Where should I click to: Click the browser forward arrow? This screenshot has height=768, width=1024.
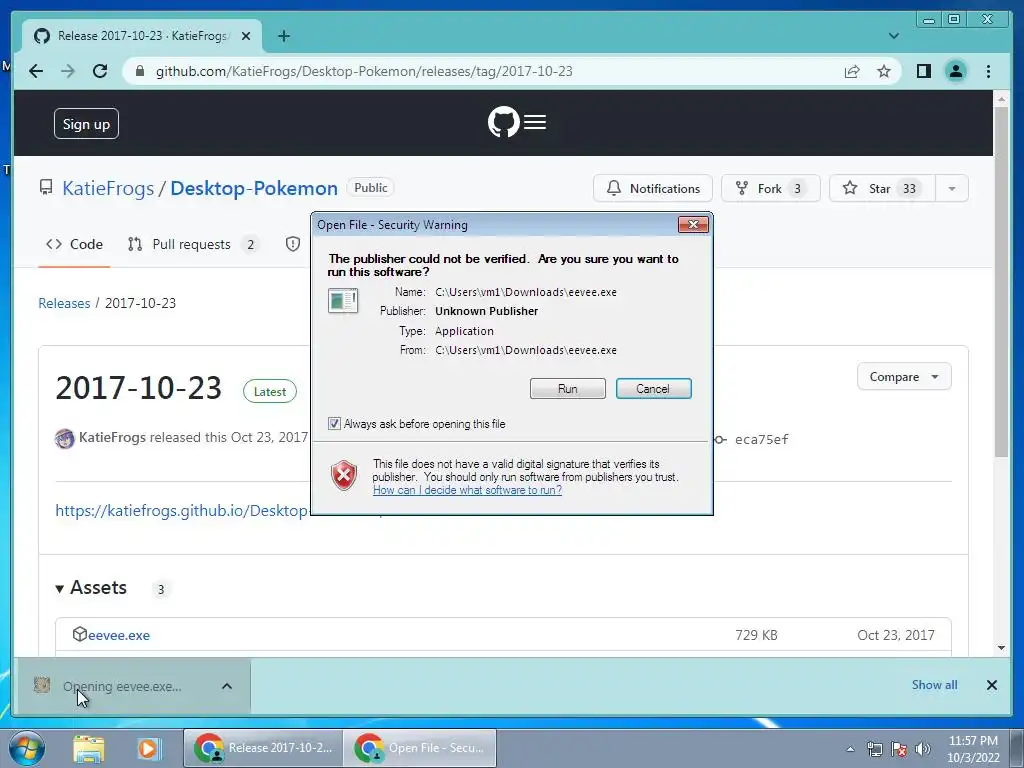coord(68,71)
